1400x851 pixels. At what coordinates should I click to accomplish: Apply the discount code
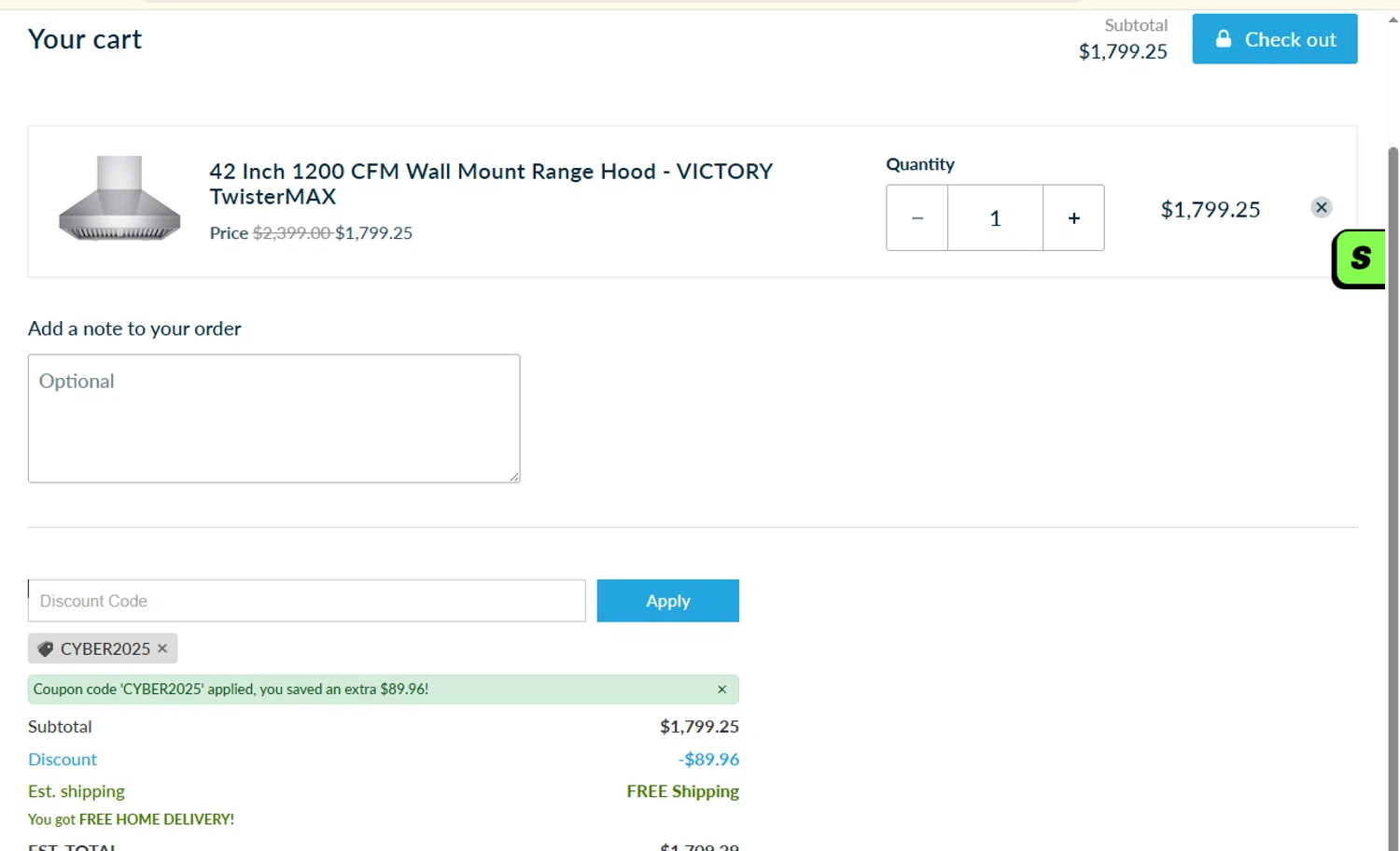pos(667,601)
